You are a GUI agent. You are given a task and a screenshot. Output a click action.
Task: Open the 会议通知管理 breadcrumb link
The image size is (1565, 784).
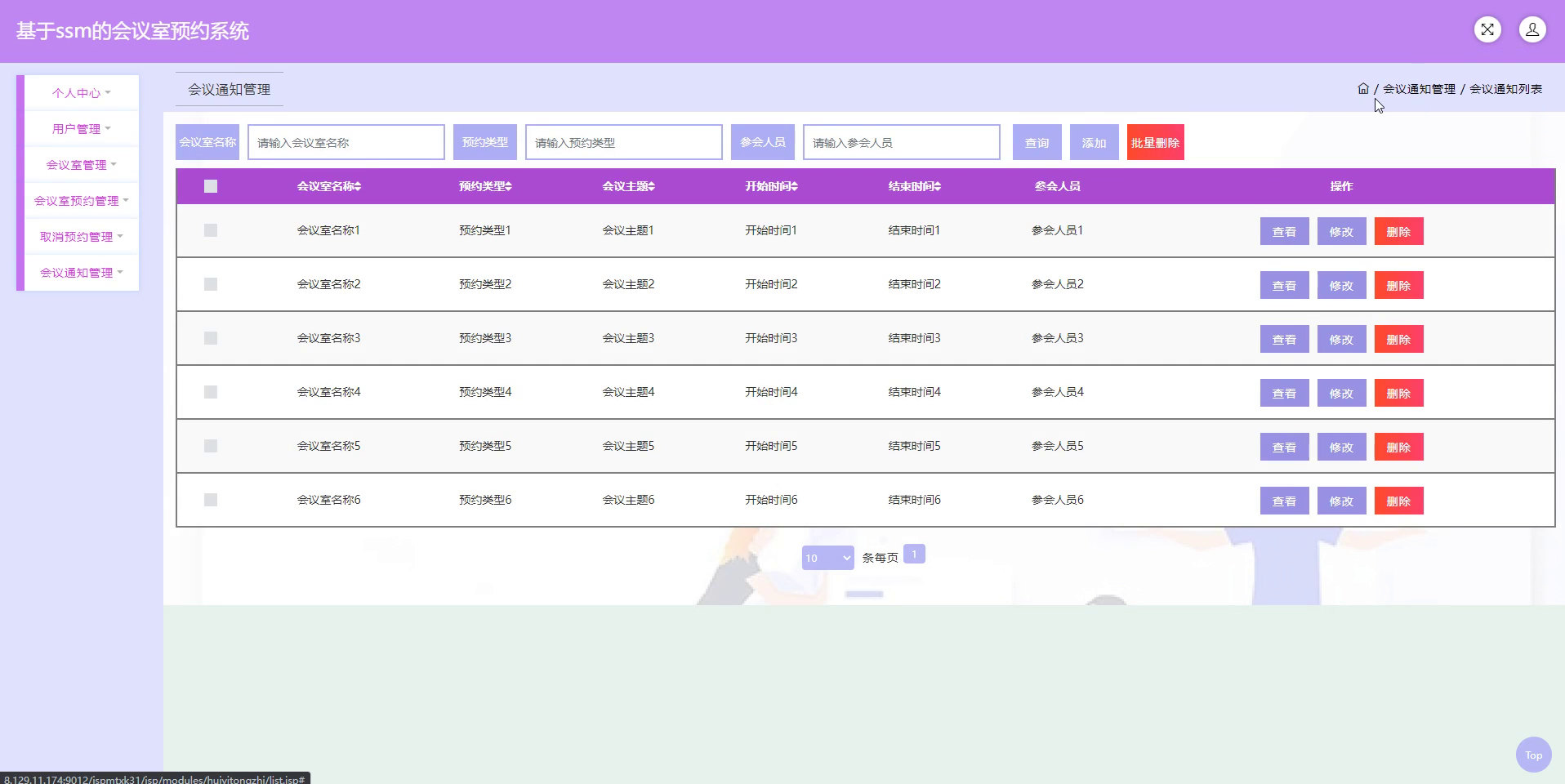click(x=1419, y=89)
